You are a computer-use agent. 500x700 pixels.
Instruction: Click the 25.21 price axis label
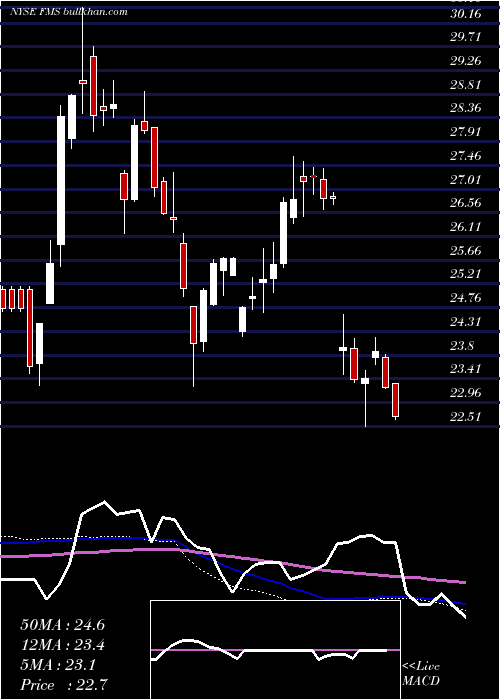click(x=466, y=273)
